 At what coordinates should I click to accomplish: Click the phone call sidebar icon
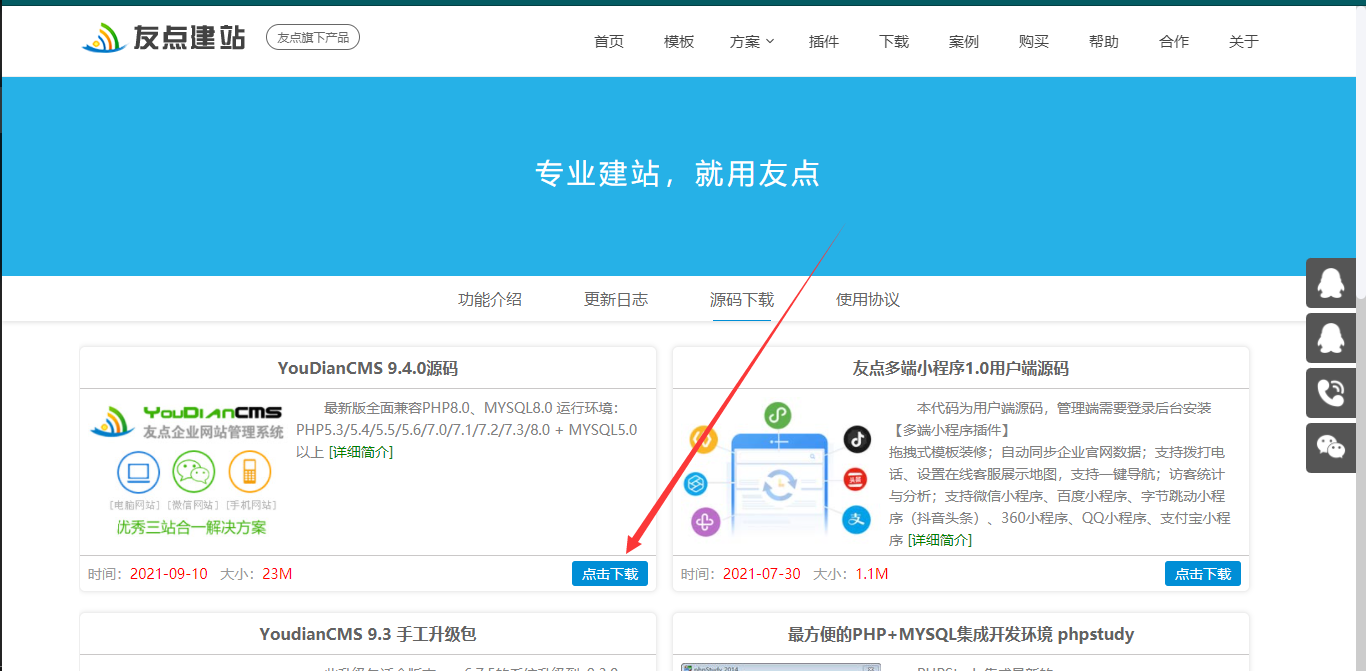(1331, 393)
